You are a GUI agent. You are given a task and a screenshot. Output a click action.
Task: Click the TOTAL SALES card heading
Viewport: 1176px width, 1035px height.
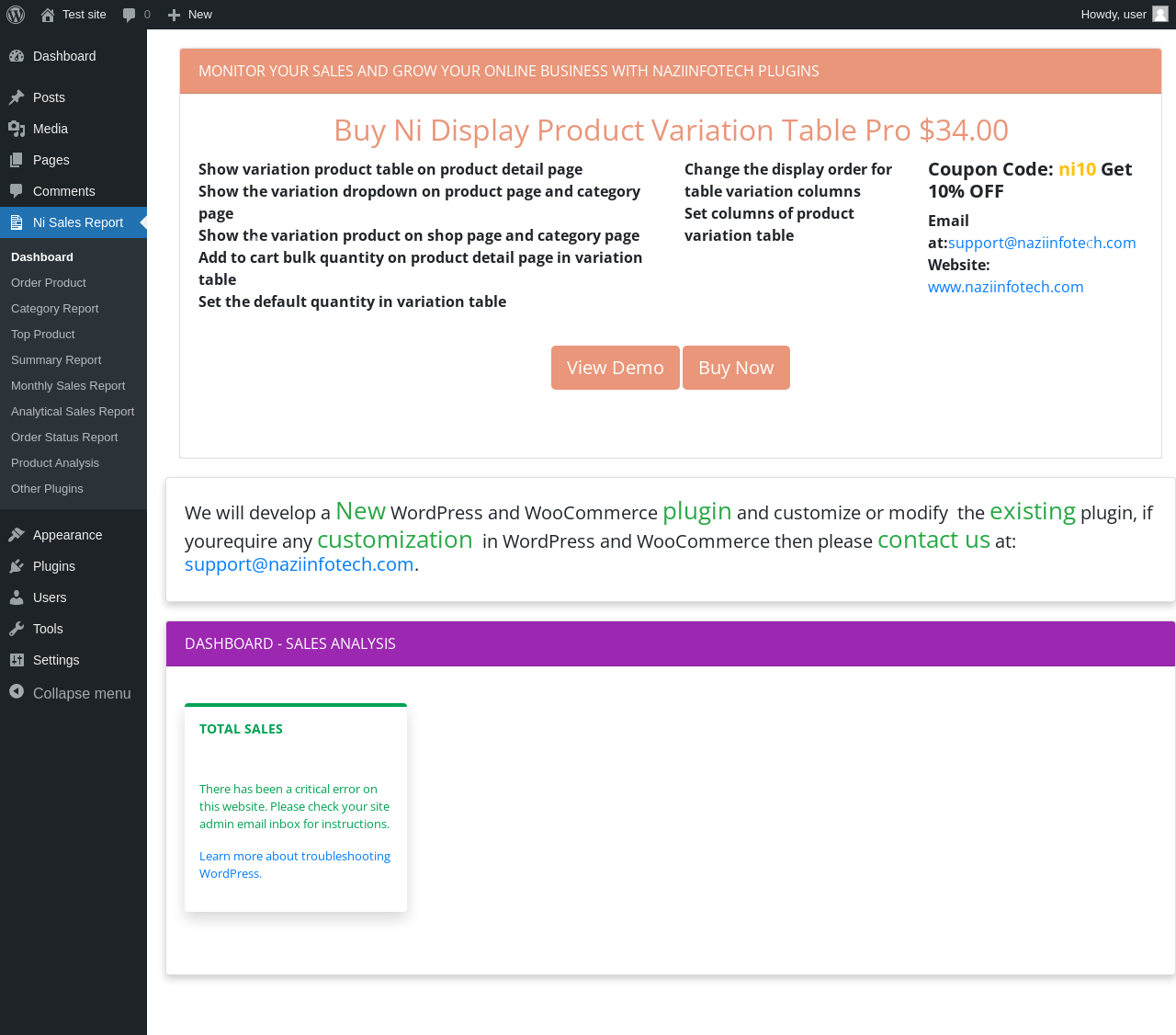coord(241,729)
